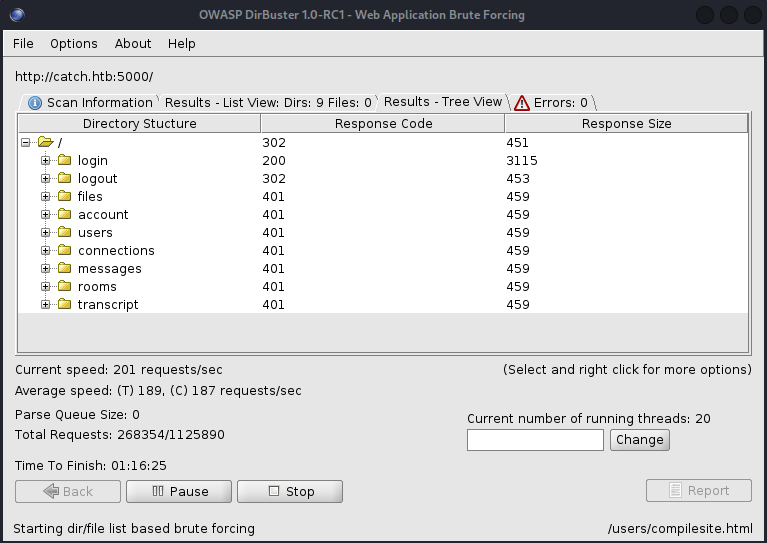Click the account folder icon

coord(65,214)
